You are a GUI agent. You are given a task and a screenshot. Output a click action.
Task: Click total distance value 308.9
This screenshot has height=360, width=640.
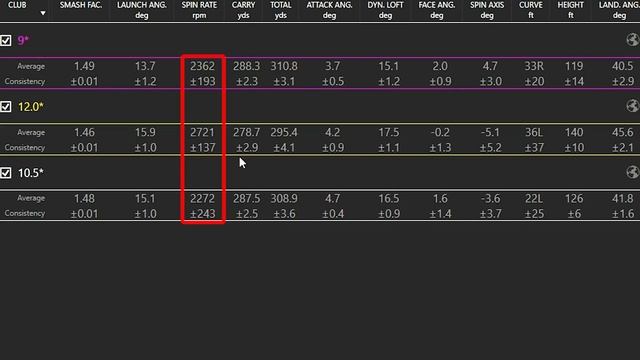click(x=284, y=198)
